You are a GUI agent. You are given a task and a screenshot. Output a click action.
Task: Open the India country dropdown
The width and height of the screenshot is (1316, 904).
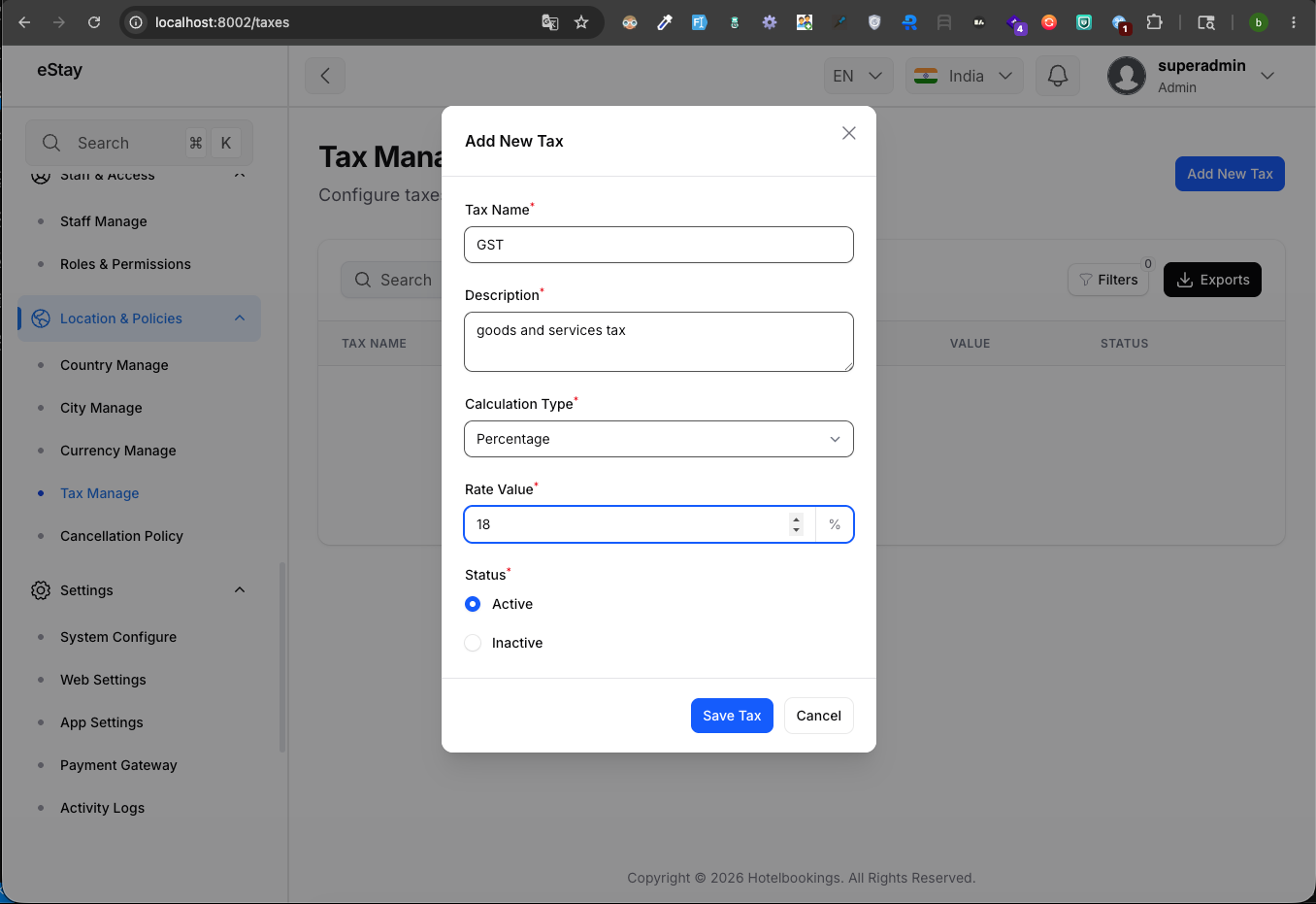coord(965,76)
